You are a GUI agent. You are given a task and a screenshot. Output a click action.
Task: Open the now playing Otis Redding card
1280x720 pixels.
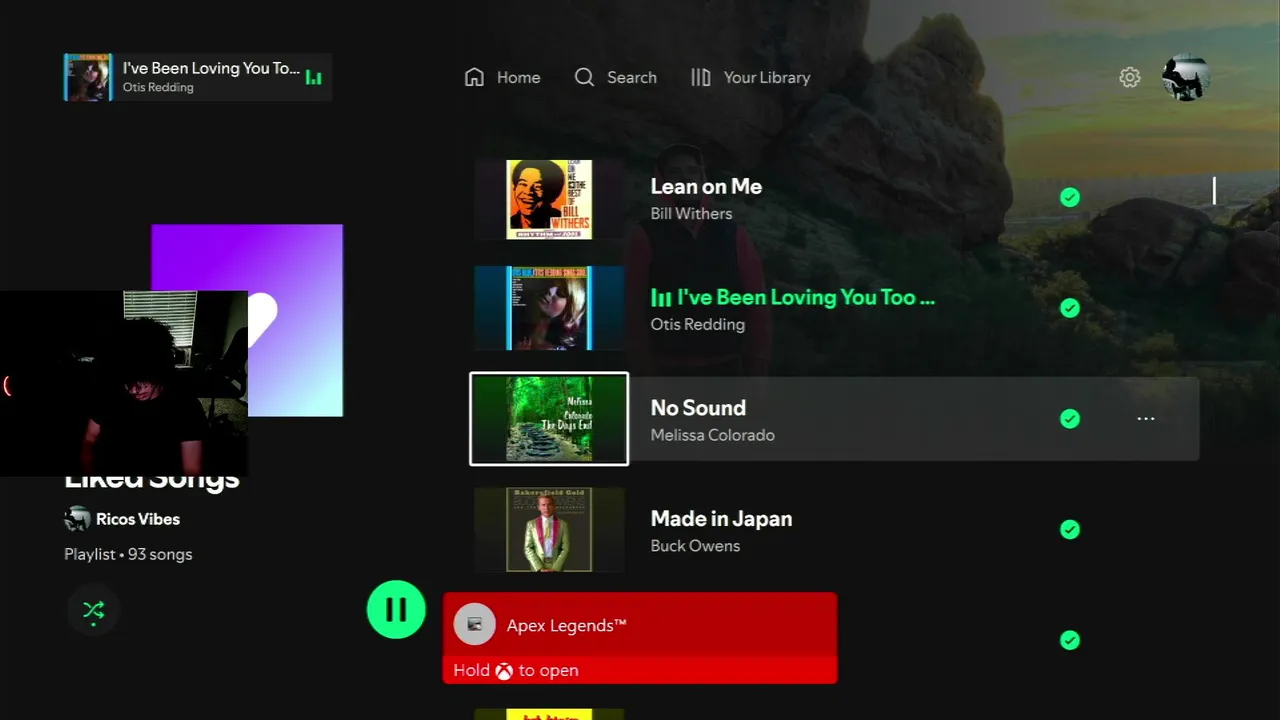[x=198, y=77]
